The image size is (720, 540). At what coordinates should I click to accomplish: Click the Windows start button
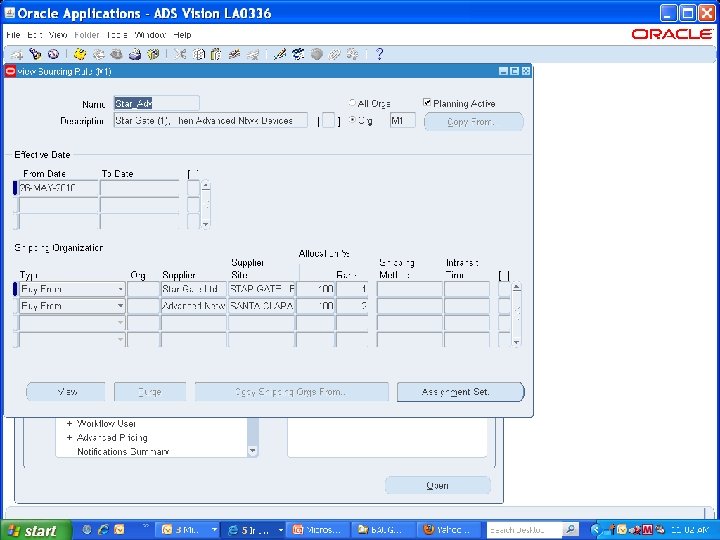click(36, 530)
